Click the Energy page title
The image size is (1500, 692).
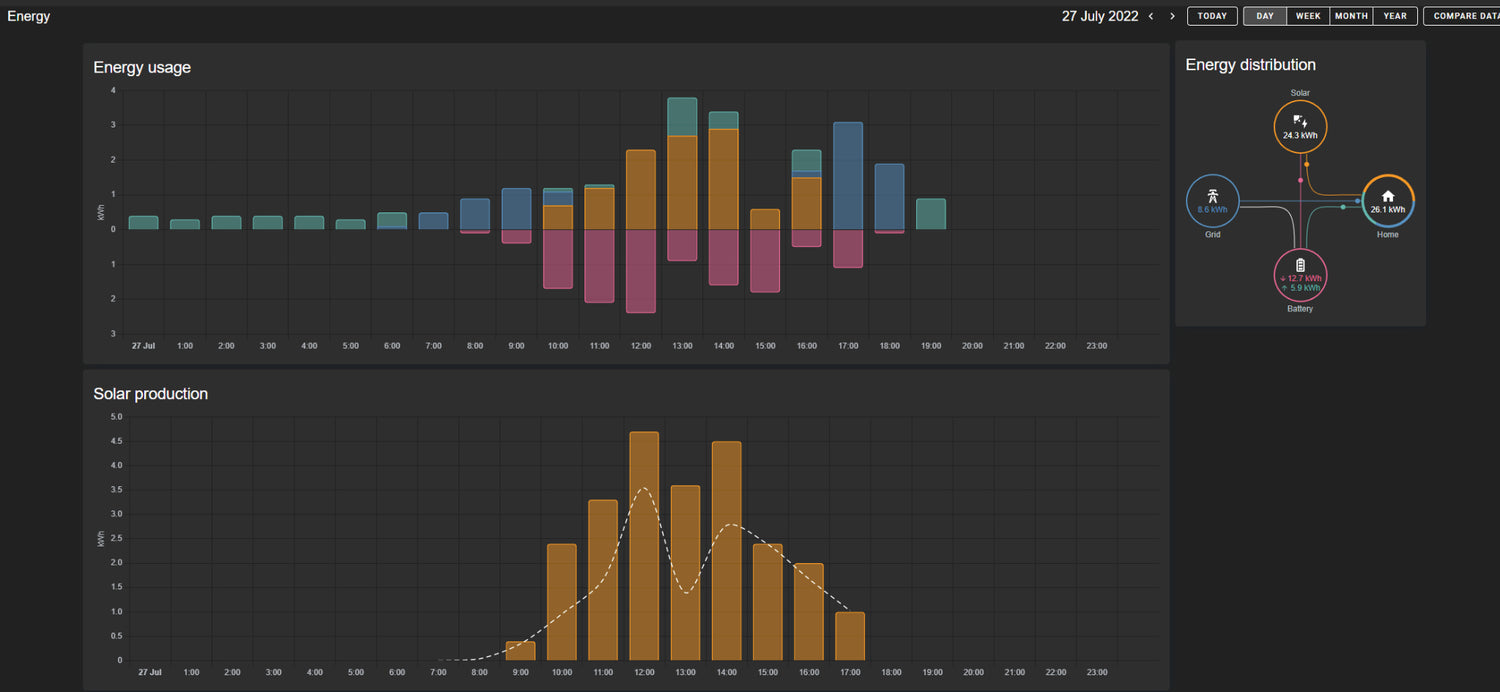pyautogui.click(x=29, y=16)
